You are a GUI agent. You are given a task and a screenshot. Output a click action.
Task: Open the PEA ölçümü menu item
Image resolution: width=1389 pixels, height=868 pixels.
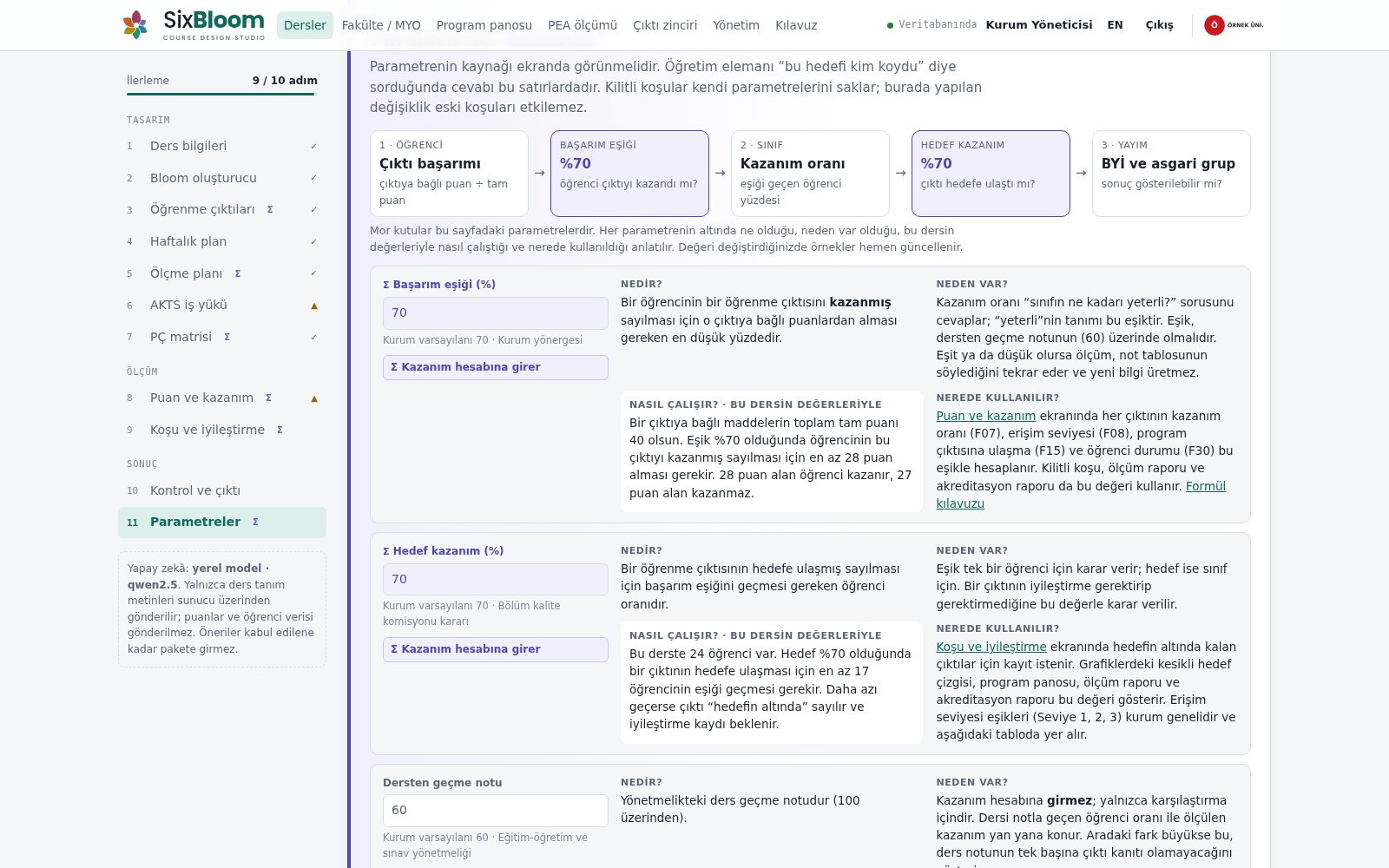(583, 25)
